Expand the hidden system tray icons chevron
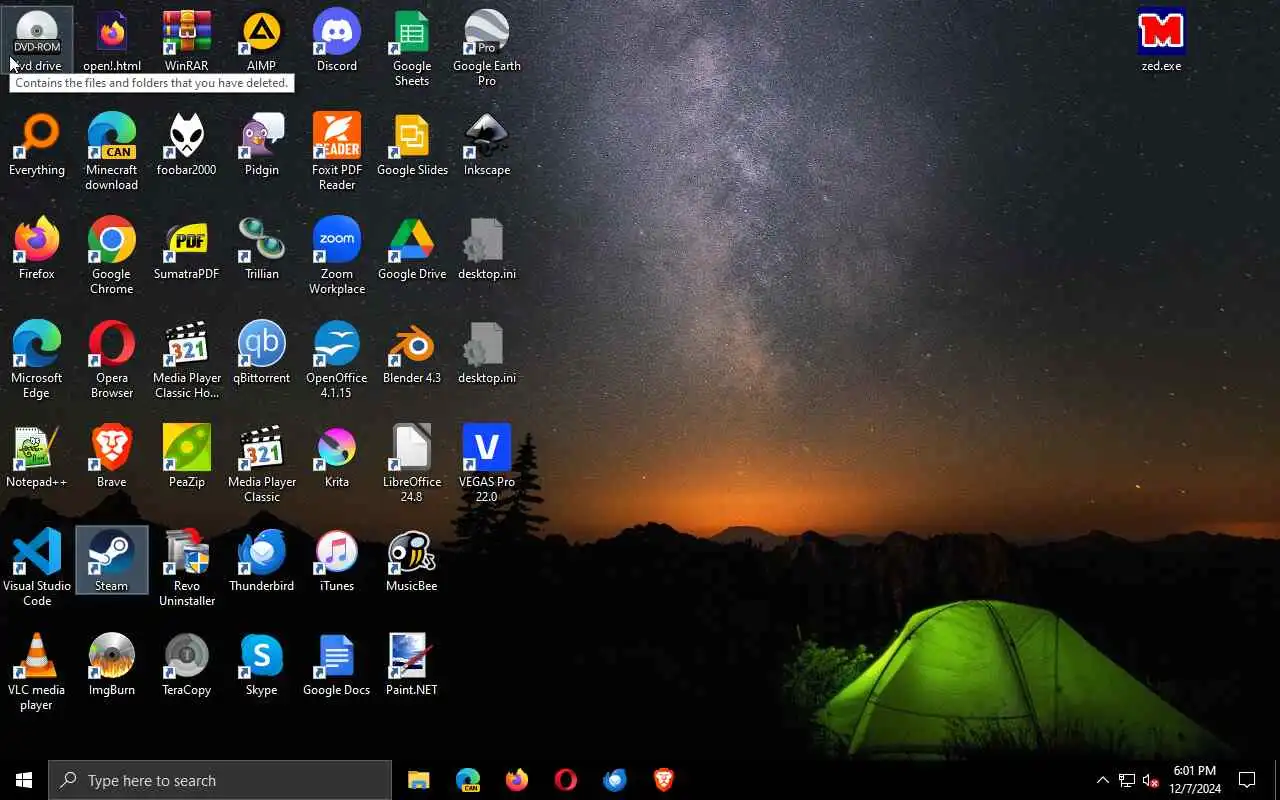The image size is (1280, 800). (x=1103, y=780)
